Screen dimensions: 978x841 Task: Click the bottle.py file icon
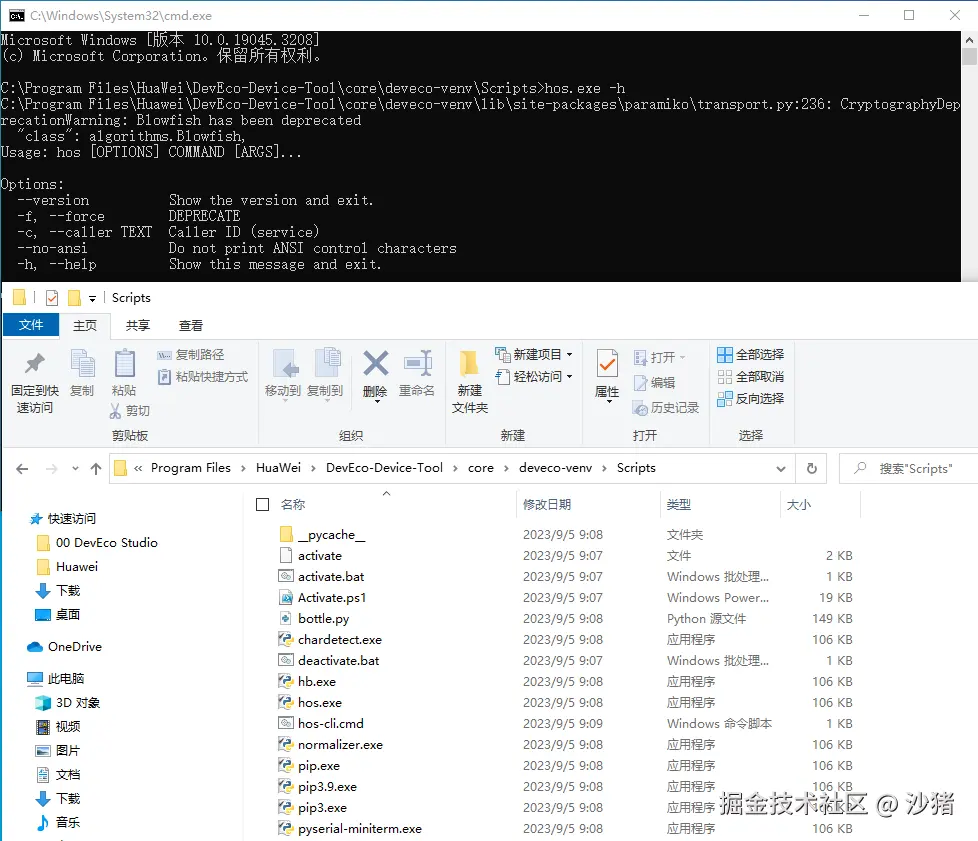click(286, 618)
